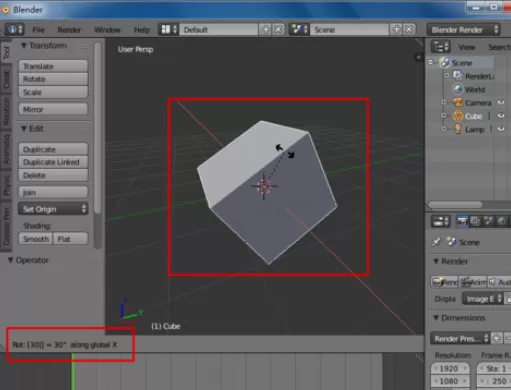Image resolution: width=511 pixels, height=390 pixels.
Task: Click the Rotate button
Action: (x=53, y=79)
